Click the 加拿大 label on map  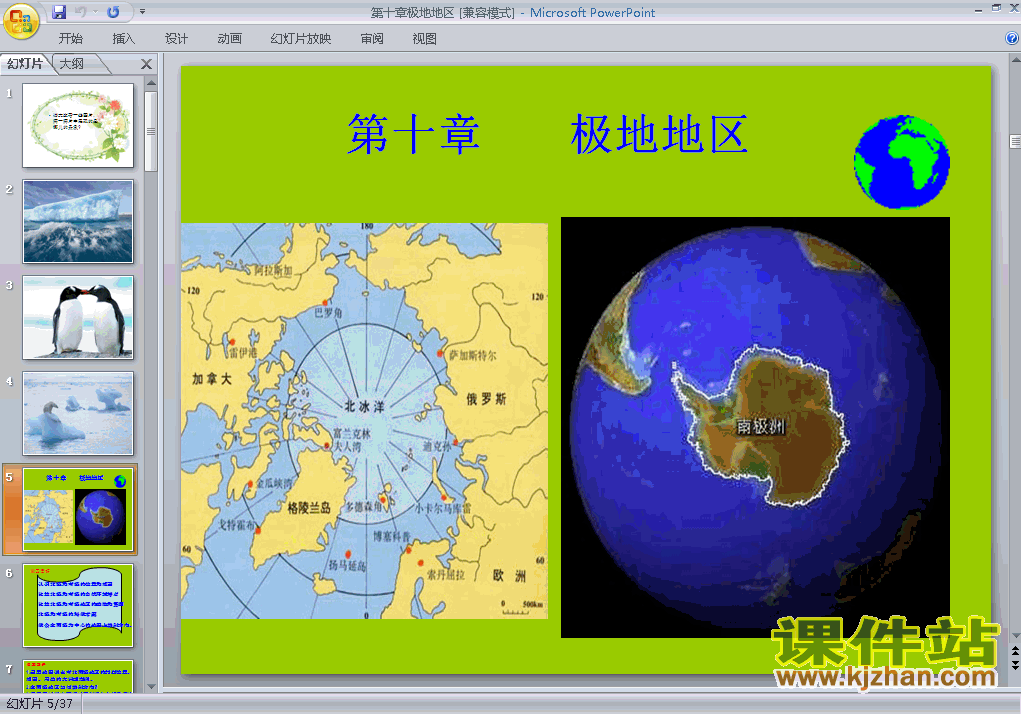(212, 379)
